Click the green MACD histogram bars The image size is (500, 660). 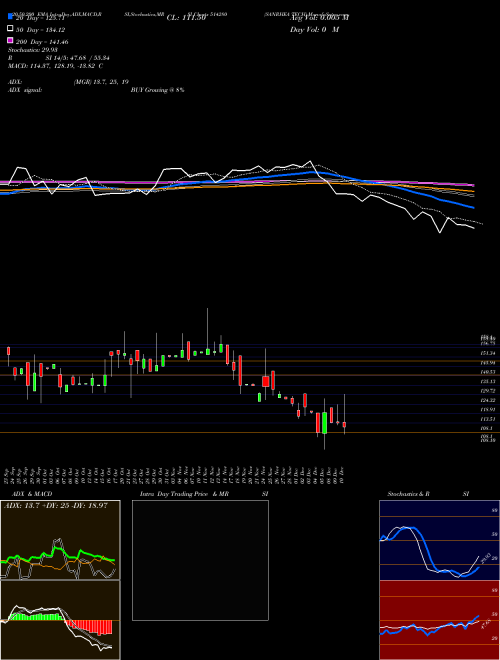36,617
